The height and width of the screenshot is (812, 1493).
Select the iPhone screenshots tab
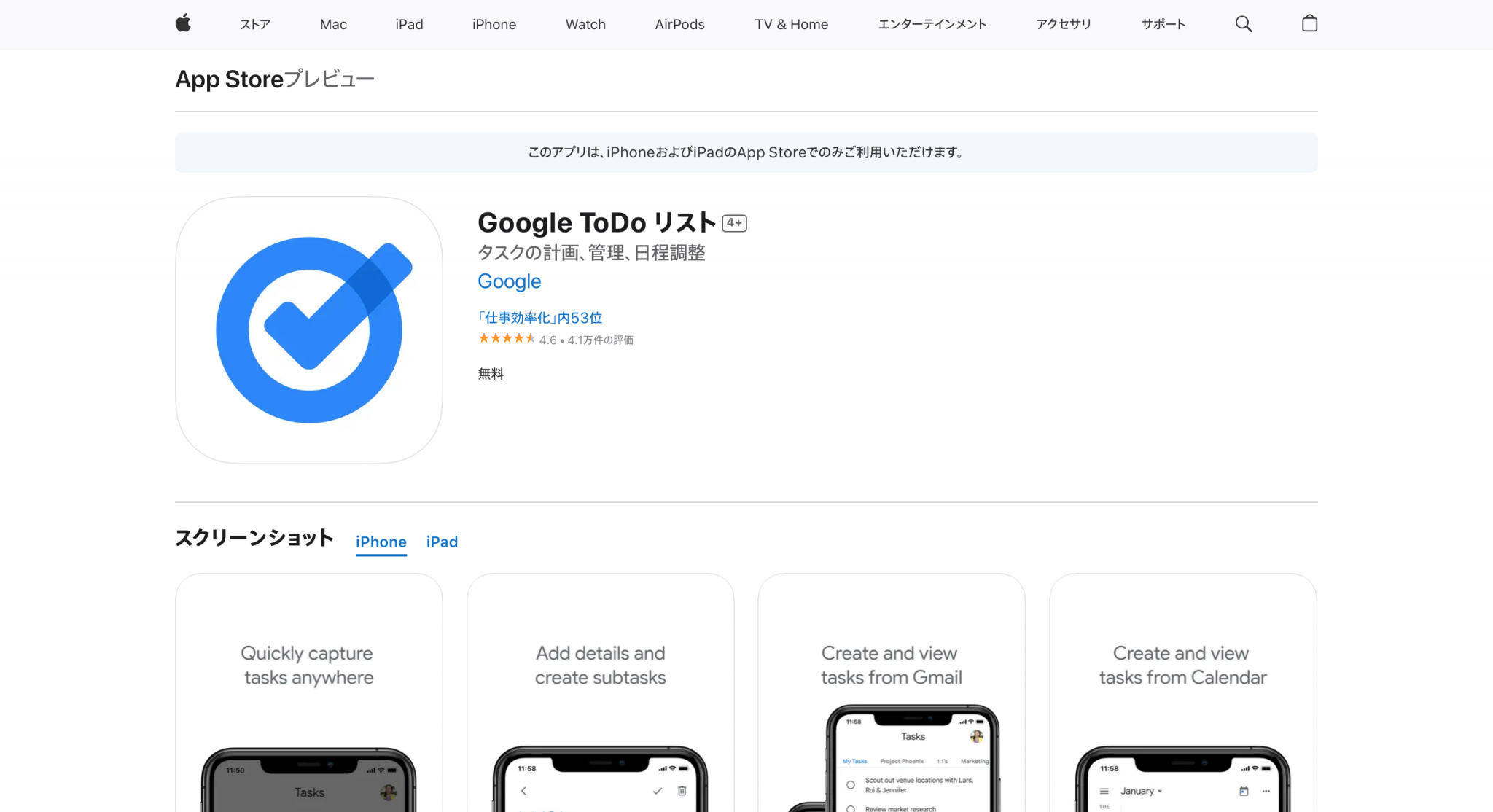coord(381,542)
